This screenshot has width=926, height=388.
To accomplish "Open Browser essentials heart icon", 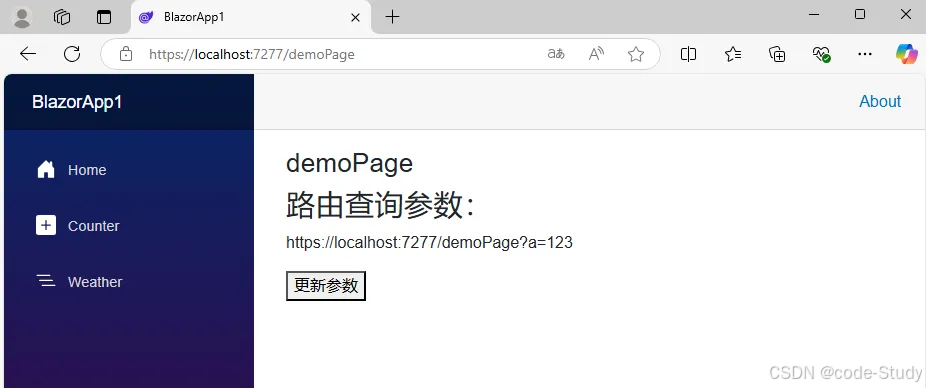I will pos(821,54).
